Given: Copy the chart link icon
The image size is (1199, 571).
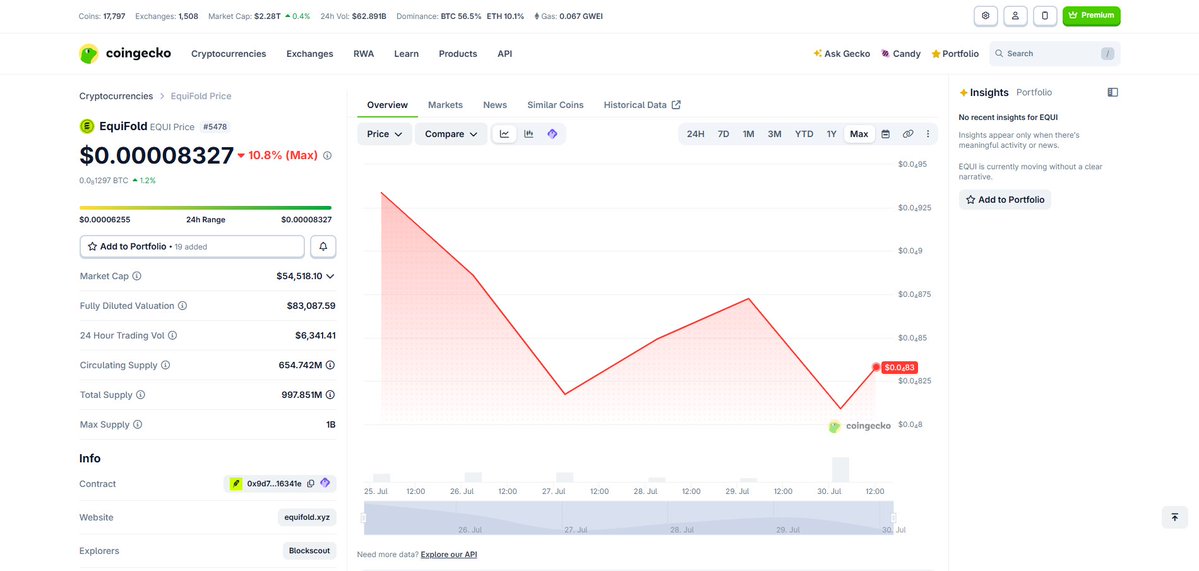Looking at the screenshot, I should (908, 134).
